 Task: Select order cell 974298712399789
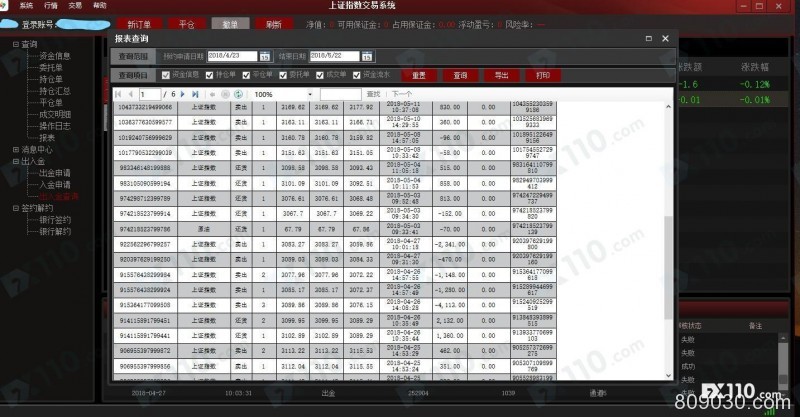click(x=145, y=199)
